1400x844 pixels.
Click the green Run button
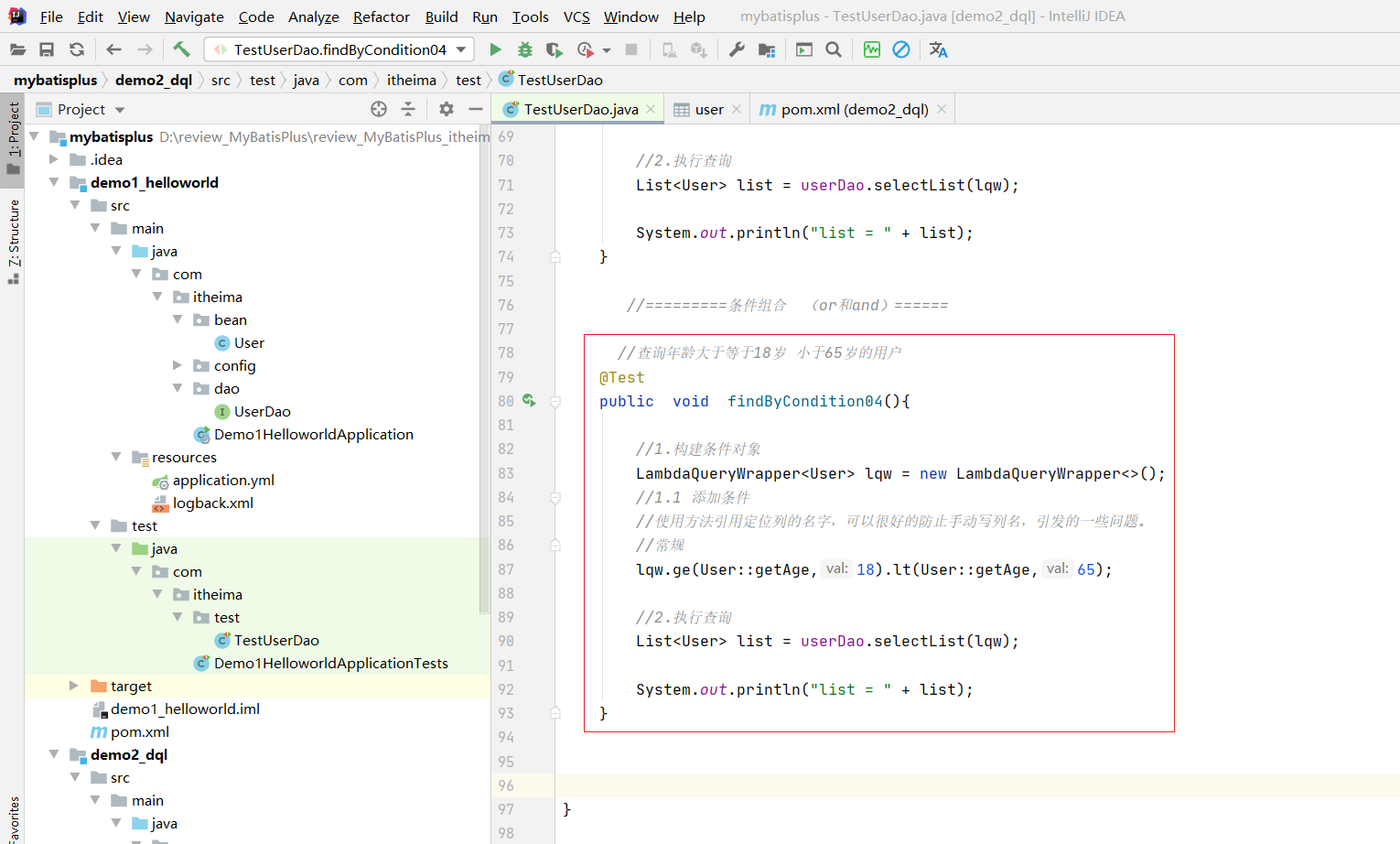coord(495,49)
